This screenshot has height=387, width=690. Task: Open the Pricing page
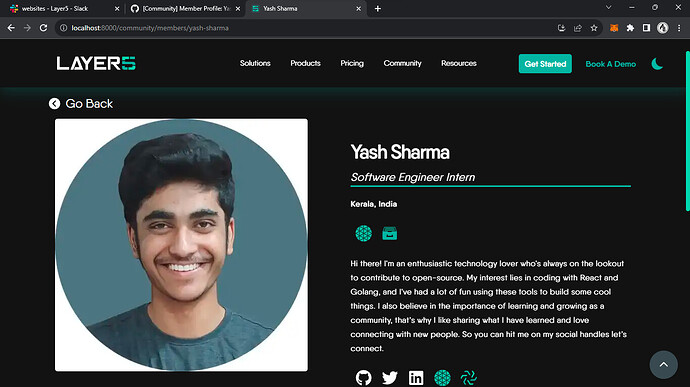coord(352,63)
